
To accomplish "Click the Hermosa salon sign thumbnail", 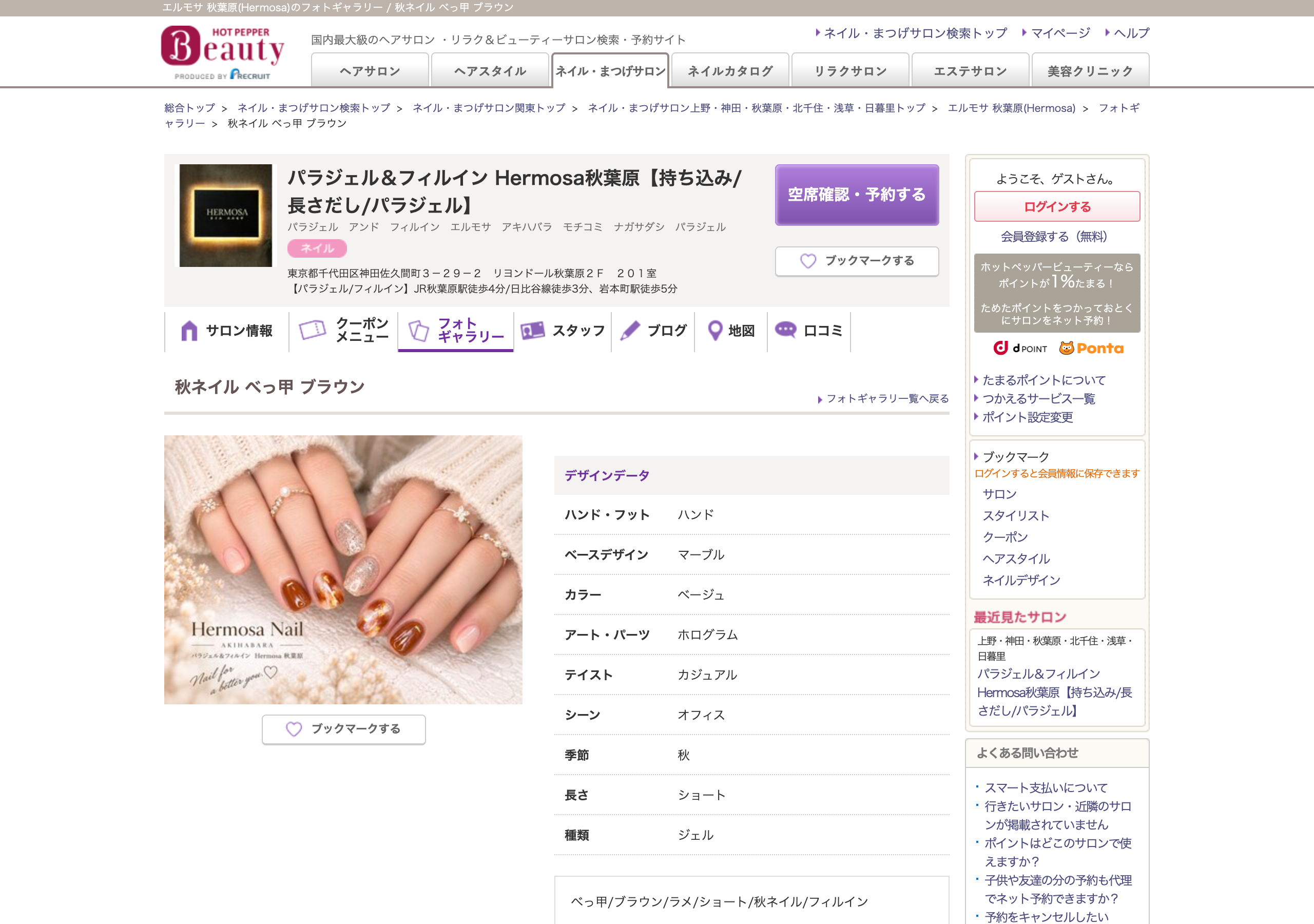I will click(225, 216).
